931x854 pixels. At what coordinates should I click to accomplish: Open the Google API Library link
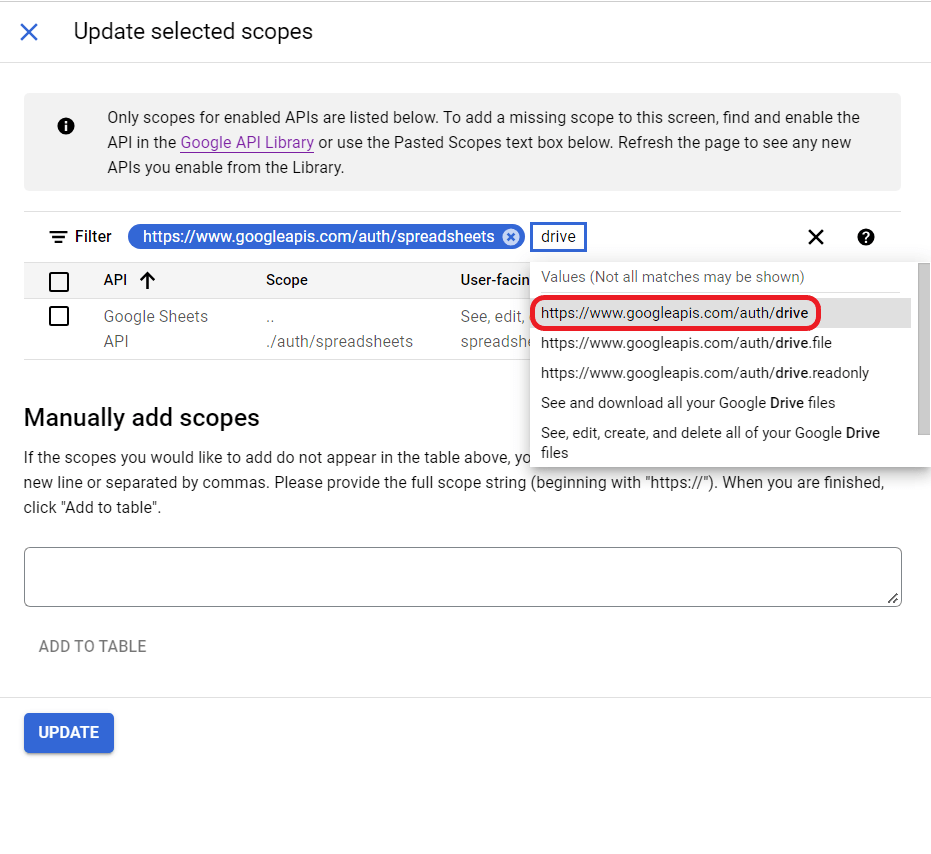(x=246, y=142)
